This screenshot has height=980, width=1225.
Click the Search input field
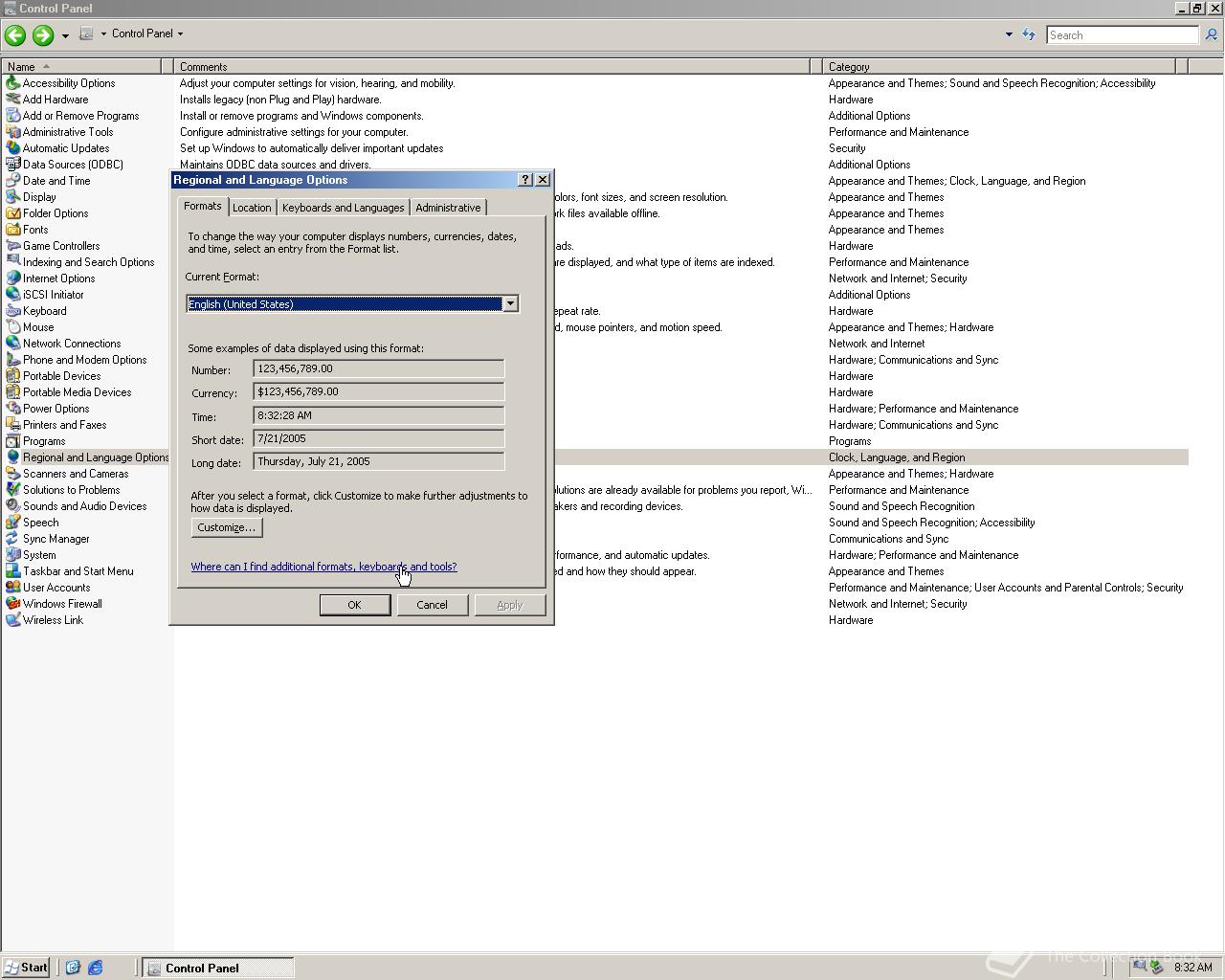tap(1122, 34)
